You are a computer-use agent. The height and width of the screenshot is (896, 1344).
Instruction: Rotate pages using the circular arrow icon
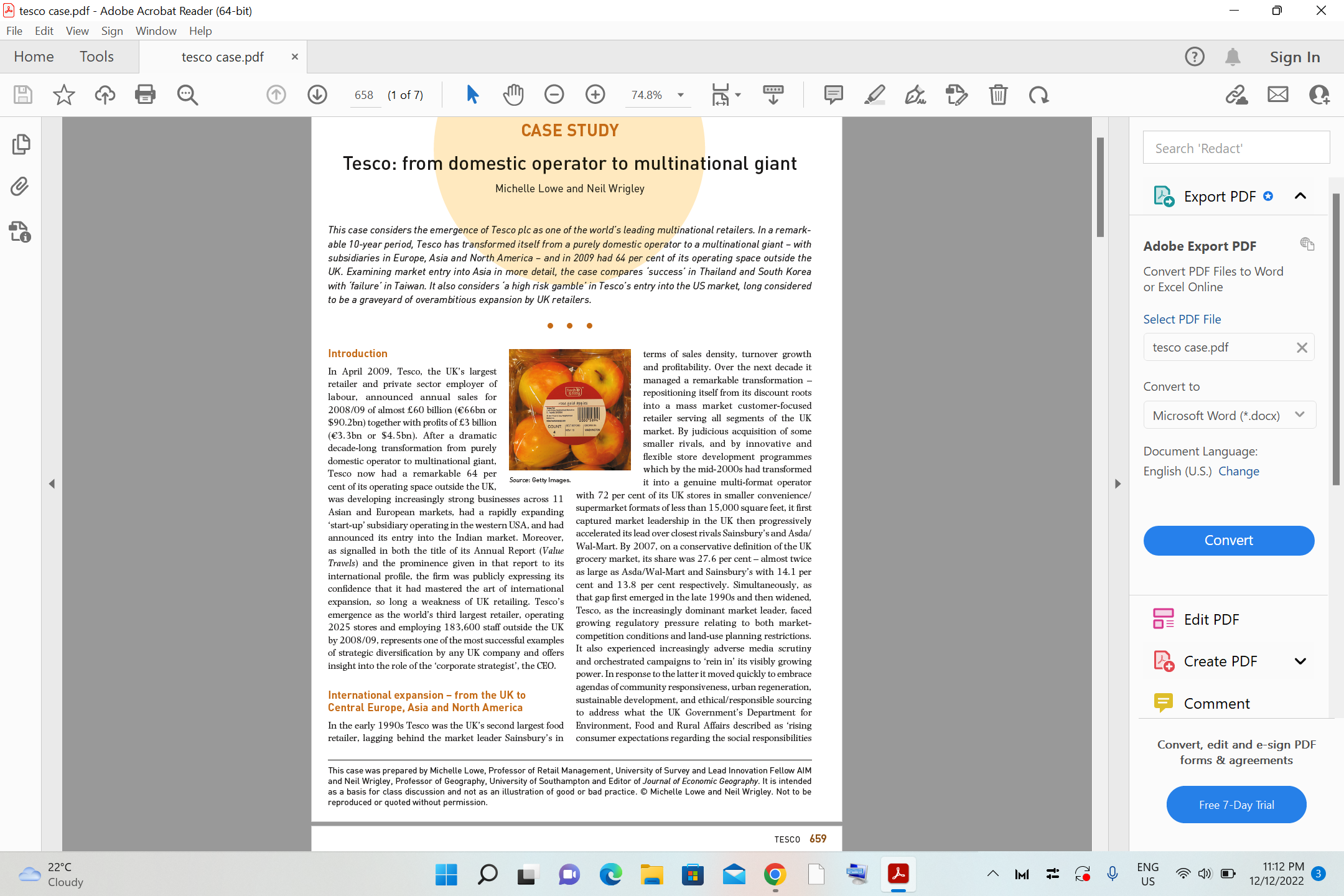[x=1038, y=95]
